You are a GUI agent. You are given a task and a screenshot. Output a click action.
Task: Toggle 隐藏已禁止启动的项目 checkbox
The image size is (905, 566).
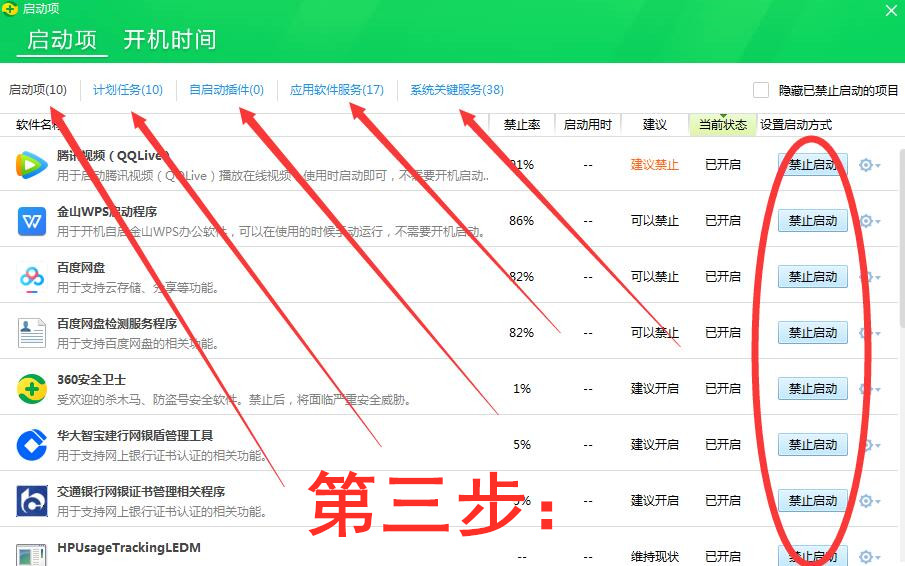click(x=761, y=90)
